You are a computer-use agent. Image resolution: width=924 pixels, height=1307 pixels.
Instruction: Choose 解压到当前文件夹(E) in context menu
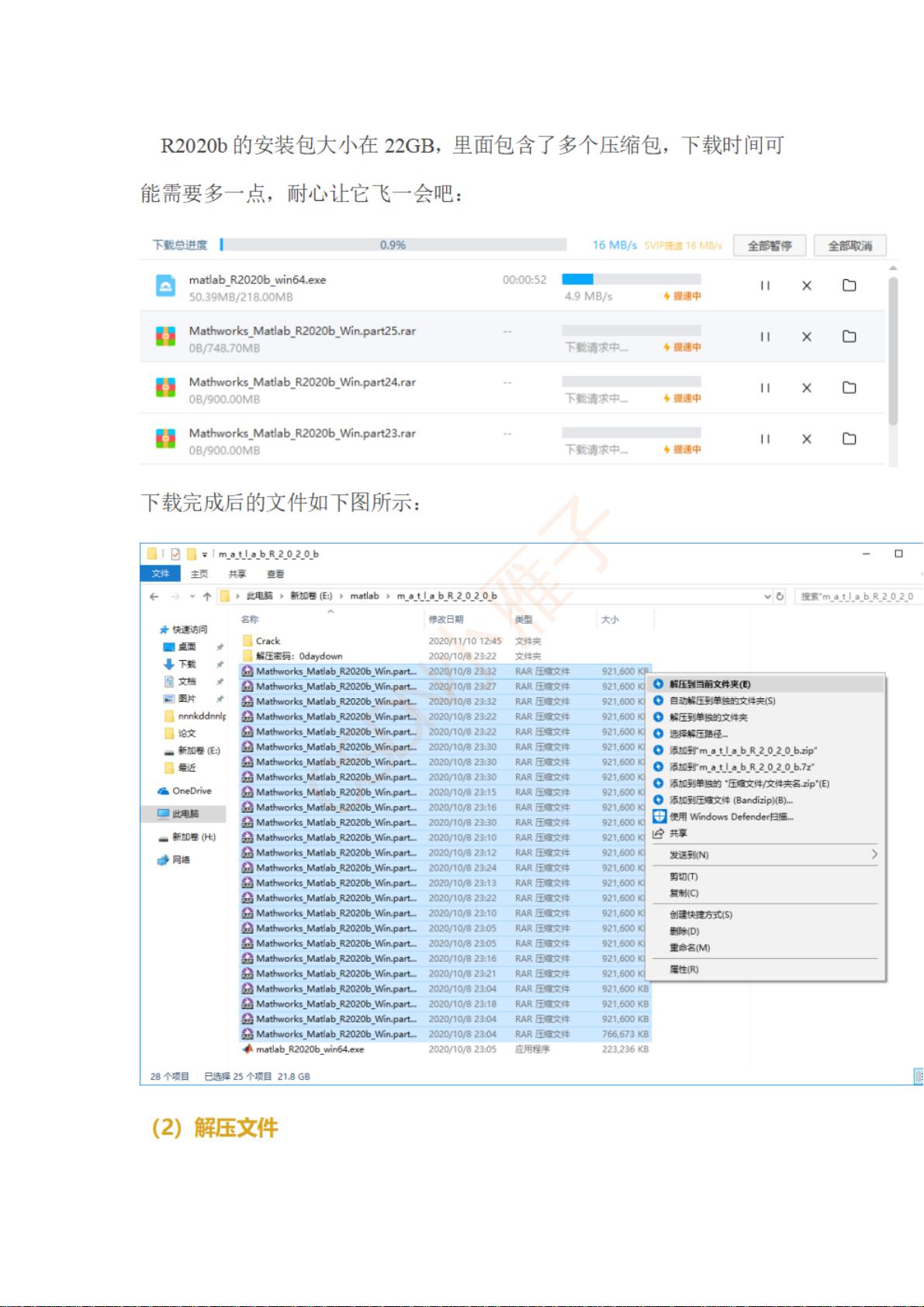pos(767,684)
